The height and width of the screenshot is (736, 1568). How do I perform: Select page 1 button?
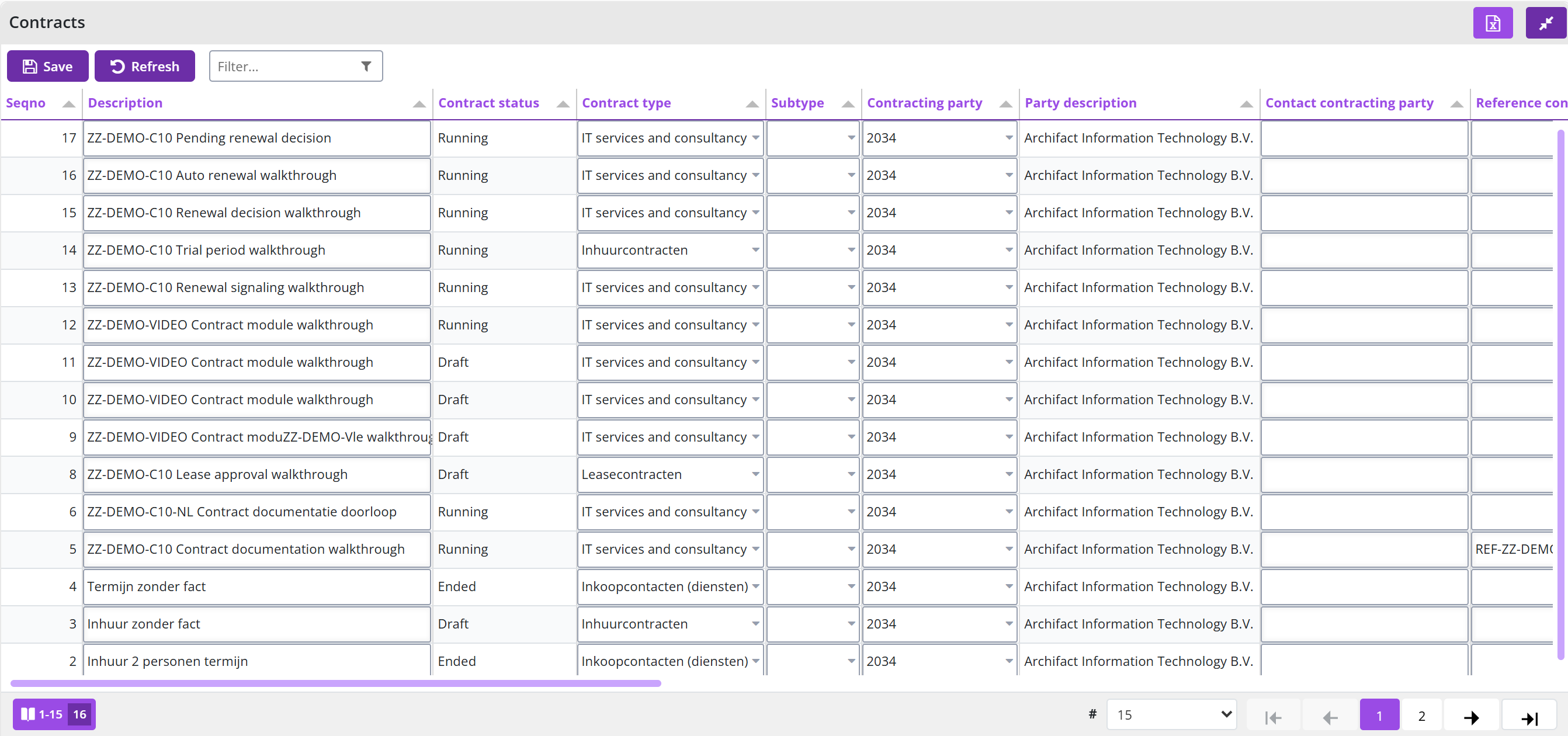tap(1379, 716)
